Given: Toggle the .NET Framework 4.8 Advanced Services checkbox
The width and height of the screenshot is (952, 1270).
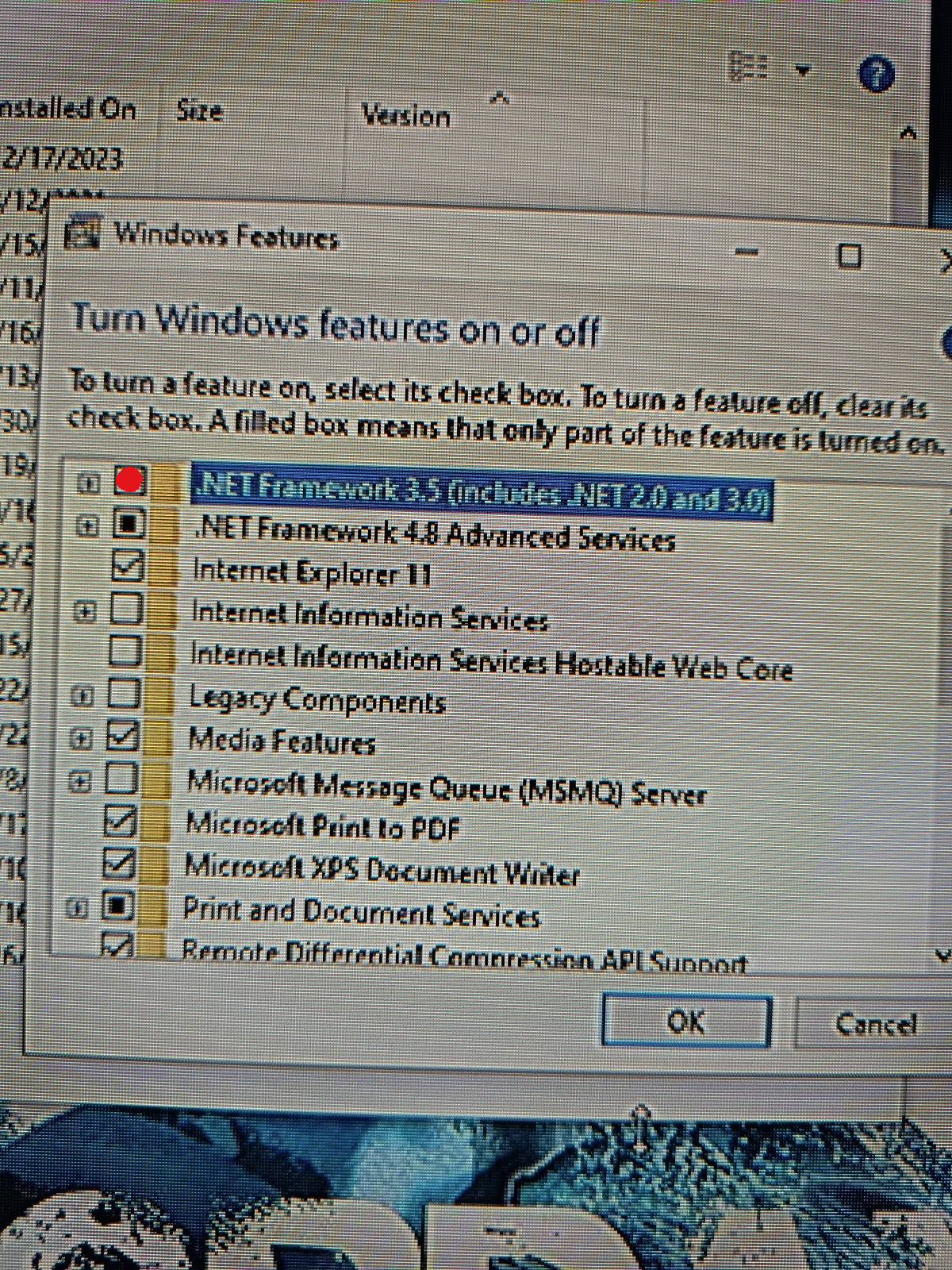Looking at the screenshot, I should coord(128,524).
